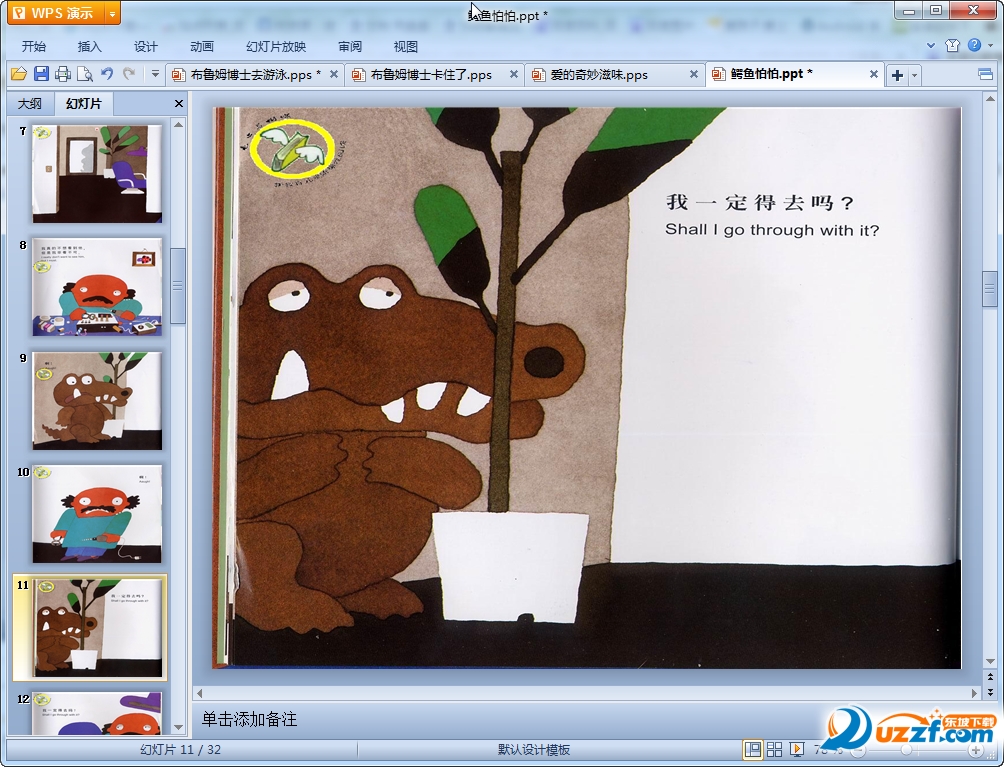Screen dimensions: 1004x767
Task: Go to previous slide with double-up arrow
Action: (x=990, y=677)
